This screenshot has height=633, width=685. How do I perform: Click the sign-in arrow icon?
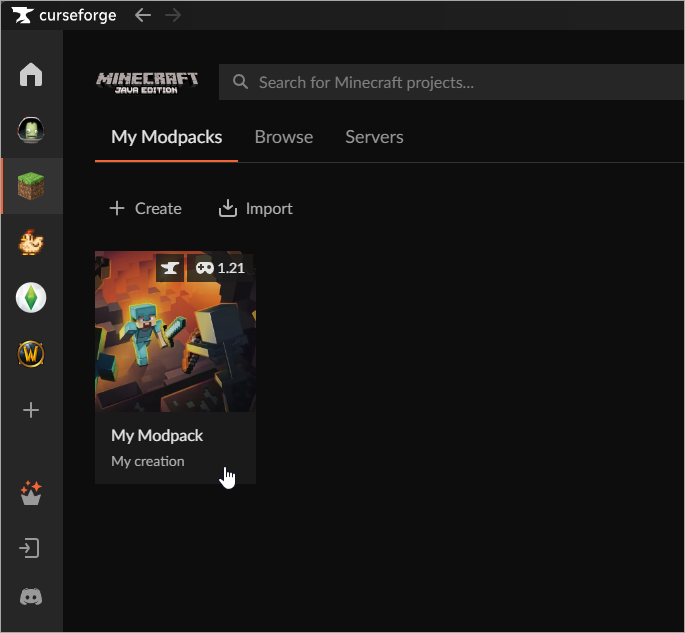click(30, 548)
